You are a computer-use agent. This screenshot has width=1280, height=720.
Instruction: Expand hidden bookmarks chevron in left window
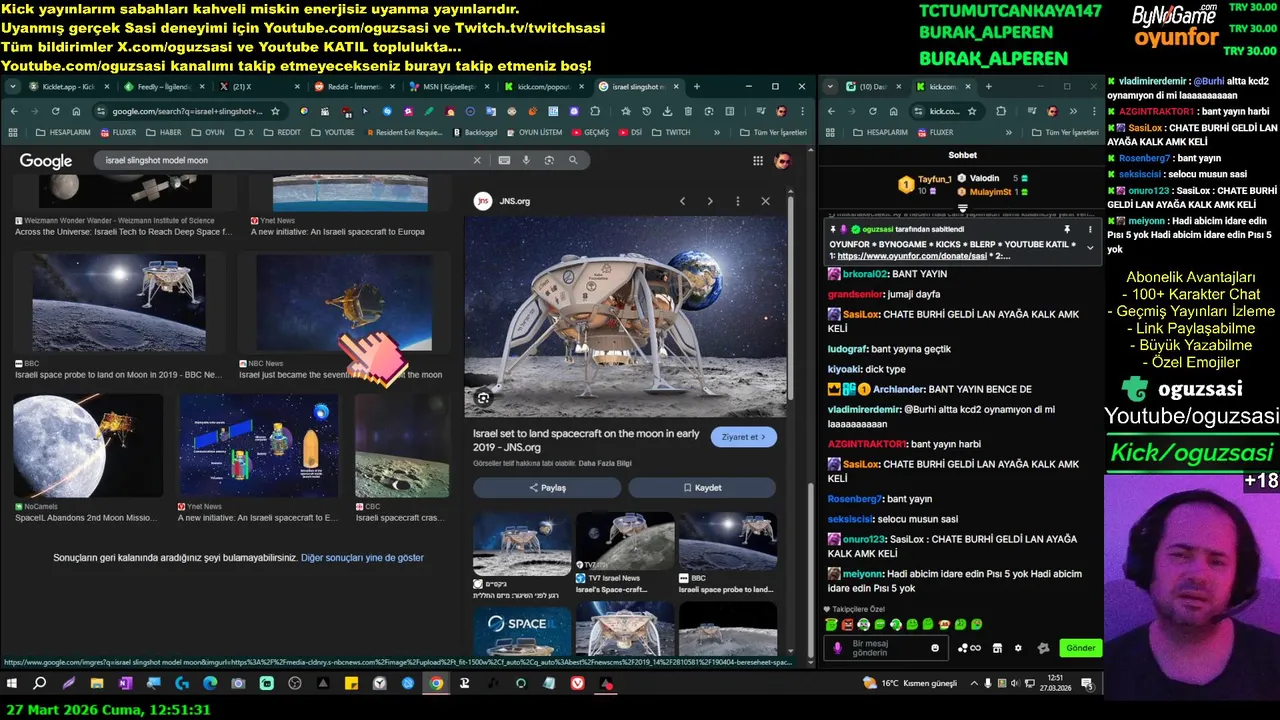pos(716,132)
